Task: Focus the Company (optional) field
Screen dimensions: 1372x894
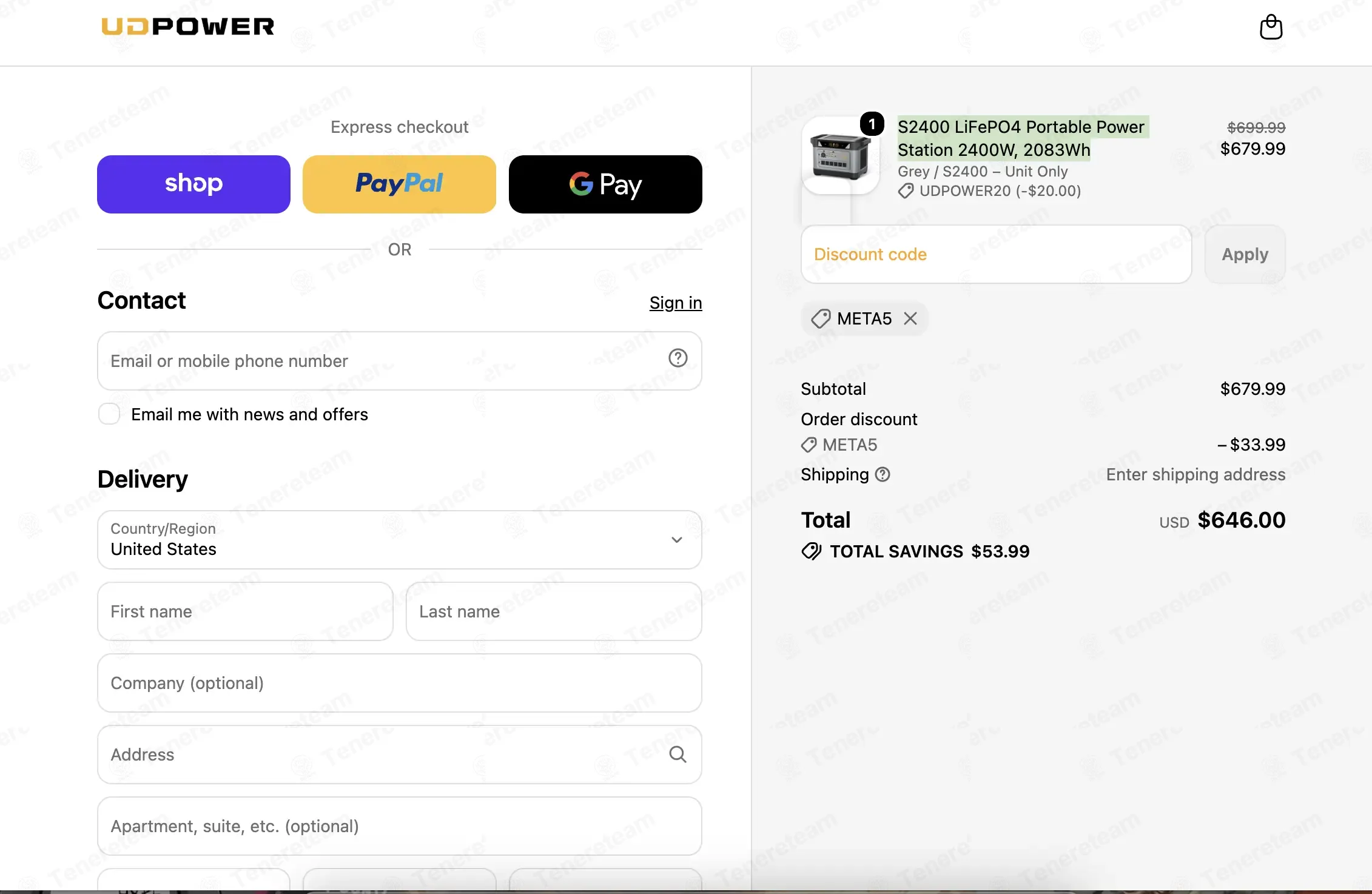Action: pyautogui.click(x=400, y=683)
